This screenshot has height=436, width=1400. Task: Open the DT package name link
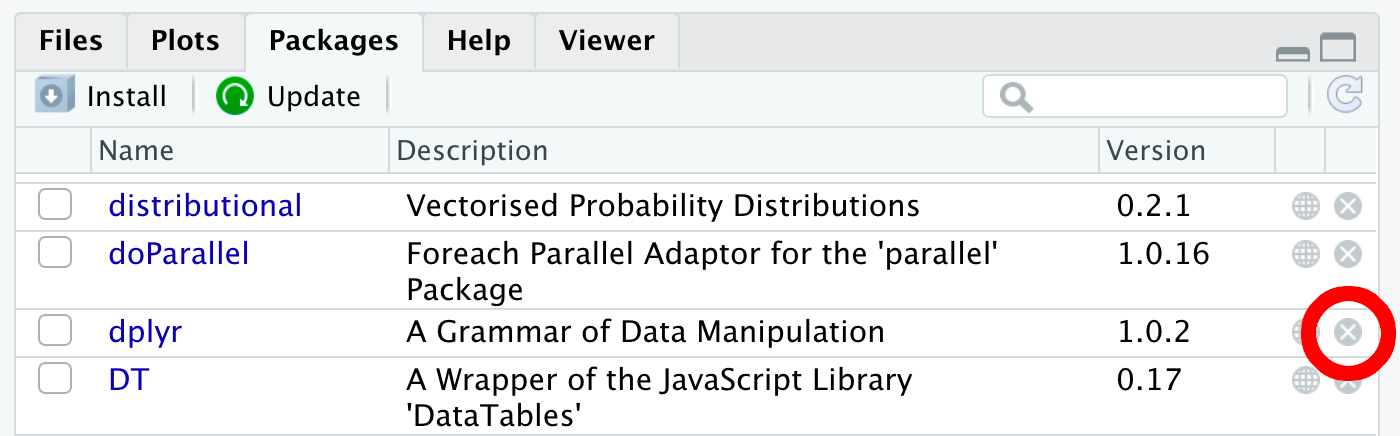(x=128, y=380)
